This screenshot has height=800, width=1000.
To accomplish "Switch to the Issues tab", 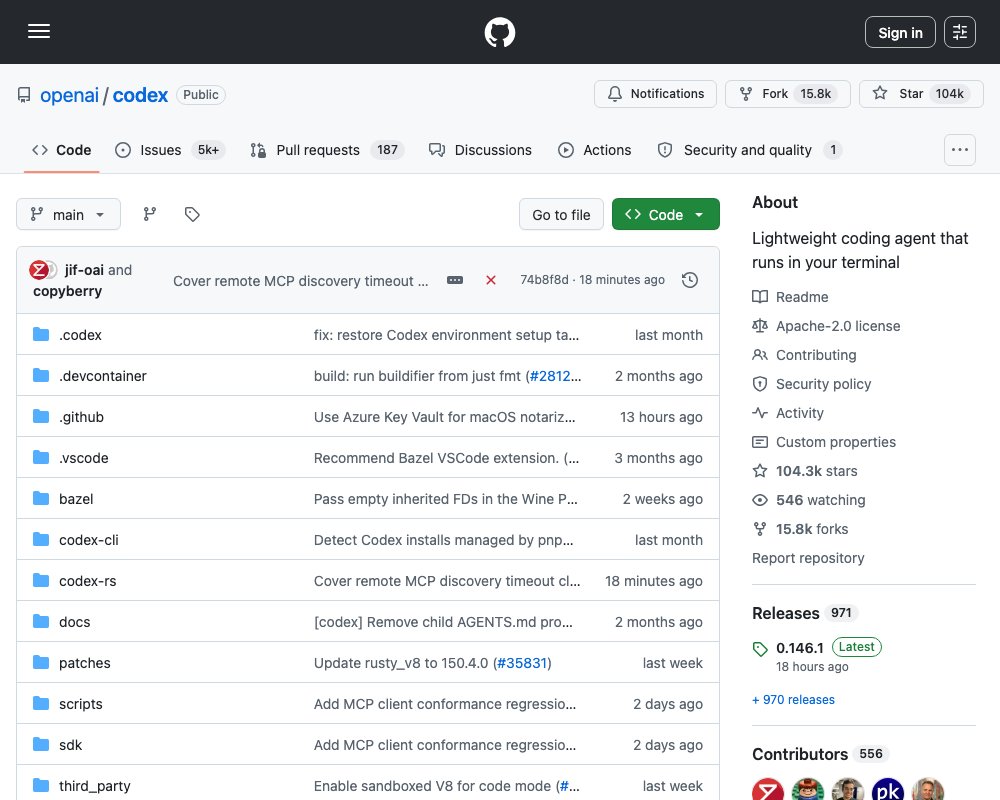I will click(x=170, y=150).
